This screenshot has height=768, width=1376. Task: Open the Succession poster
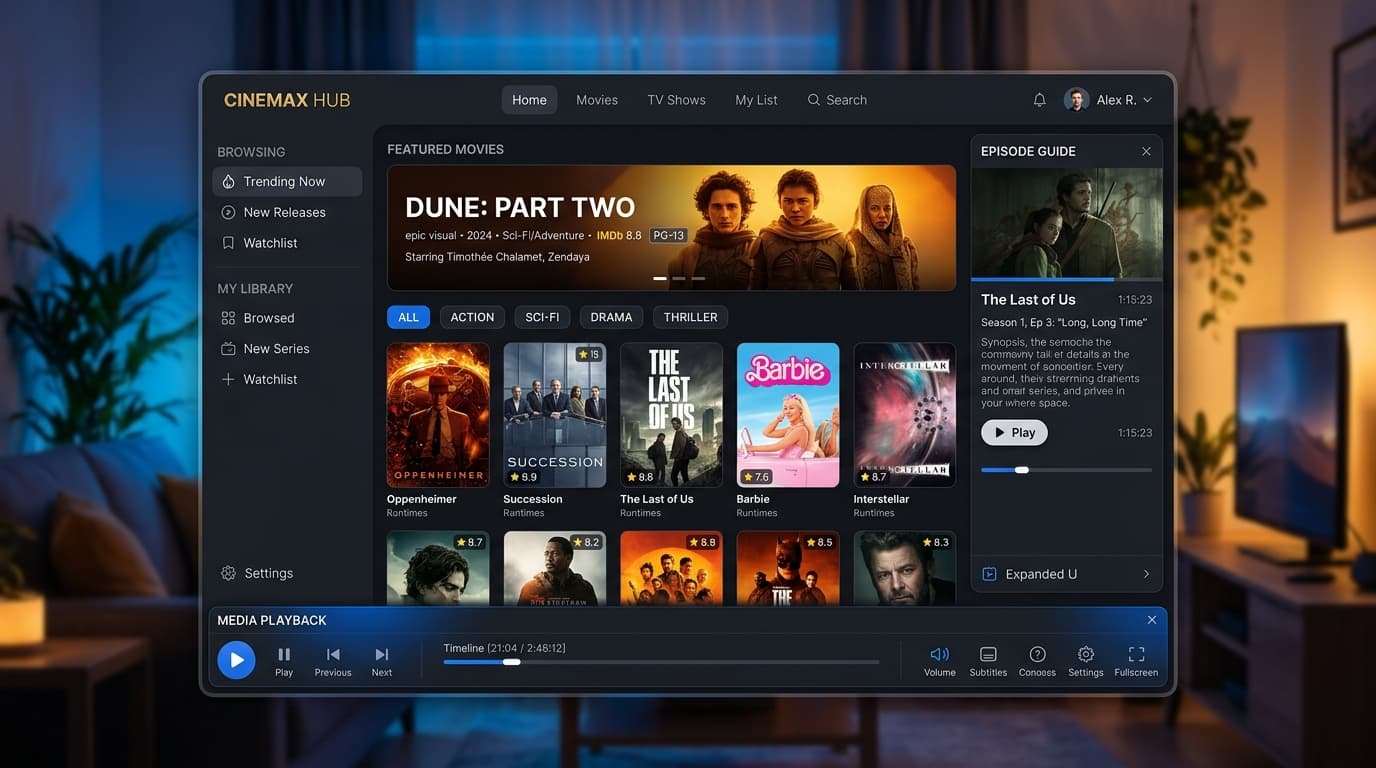(x=555, y=415)
